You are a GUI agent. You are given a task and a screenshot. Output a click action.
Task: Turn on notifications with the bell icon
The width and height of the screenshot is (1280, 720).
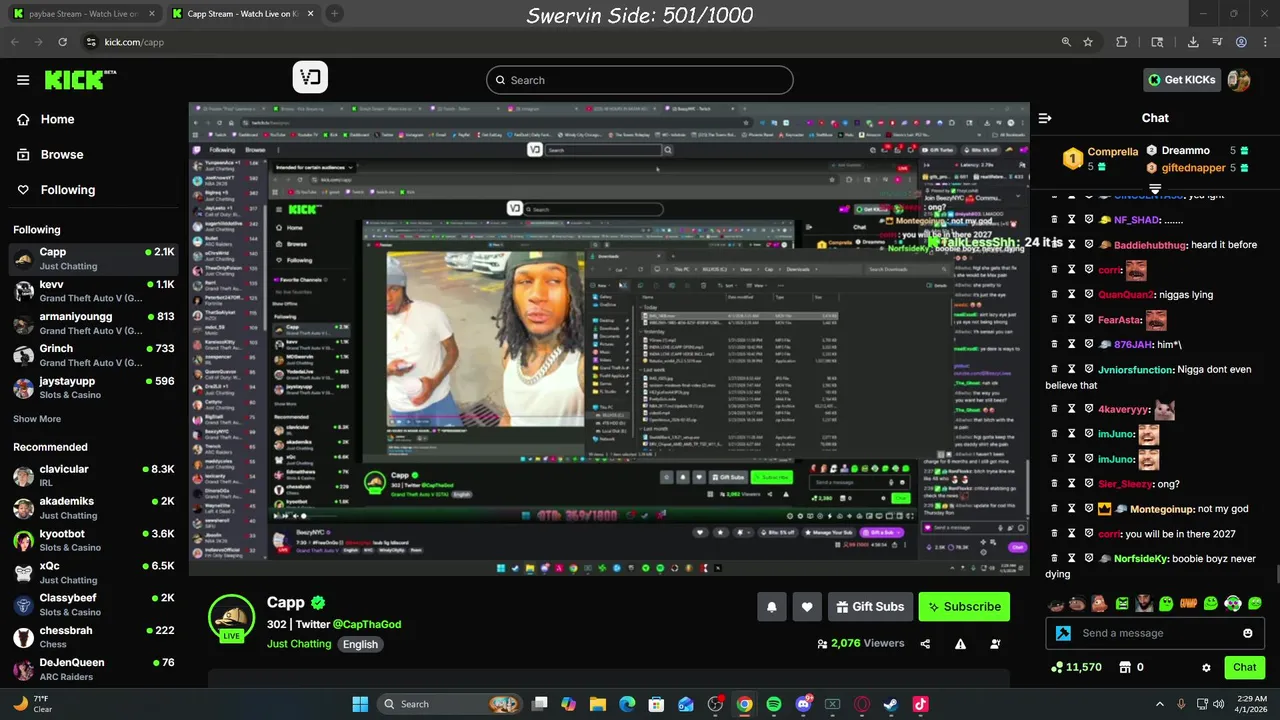pyautogui.click(x=771, y=607)
